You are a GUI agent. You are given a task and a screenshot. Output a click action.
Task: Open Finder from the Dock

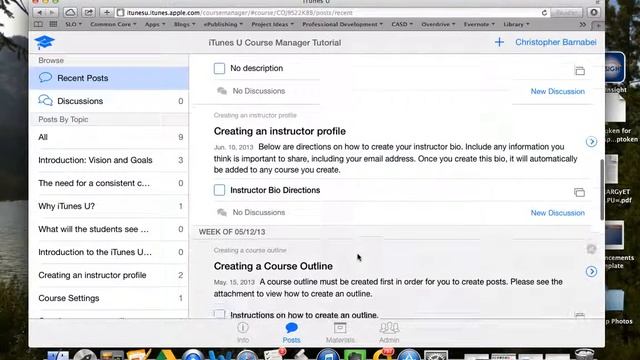tap(58, 355)
